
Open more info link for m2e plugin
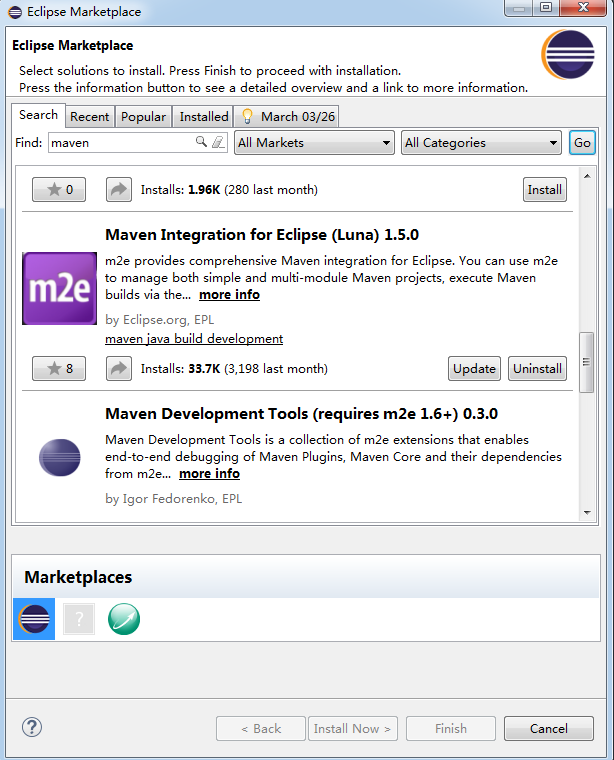click(229, 295)
